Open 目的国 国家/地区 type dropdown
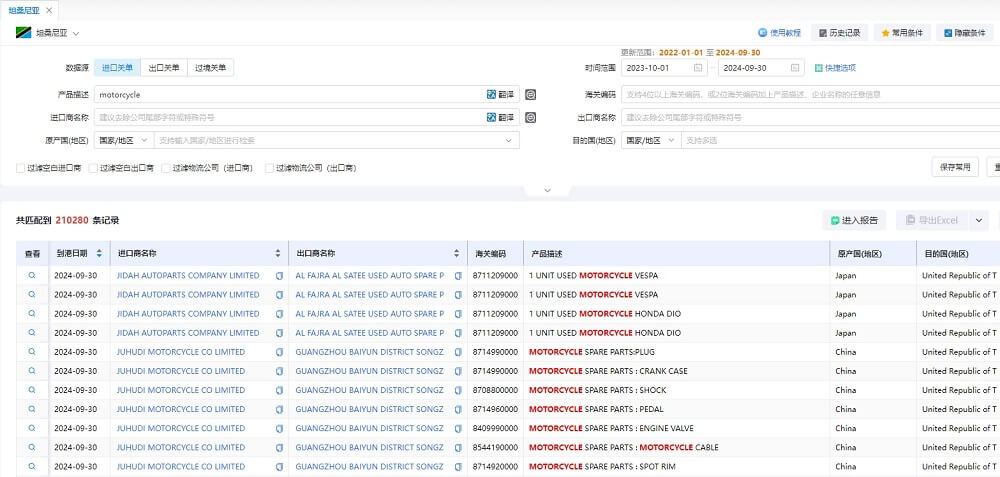Viewport: 1000px width, 477px height. (651, 140)
